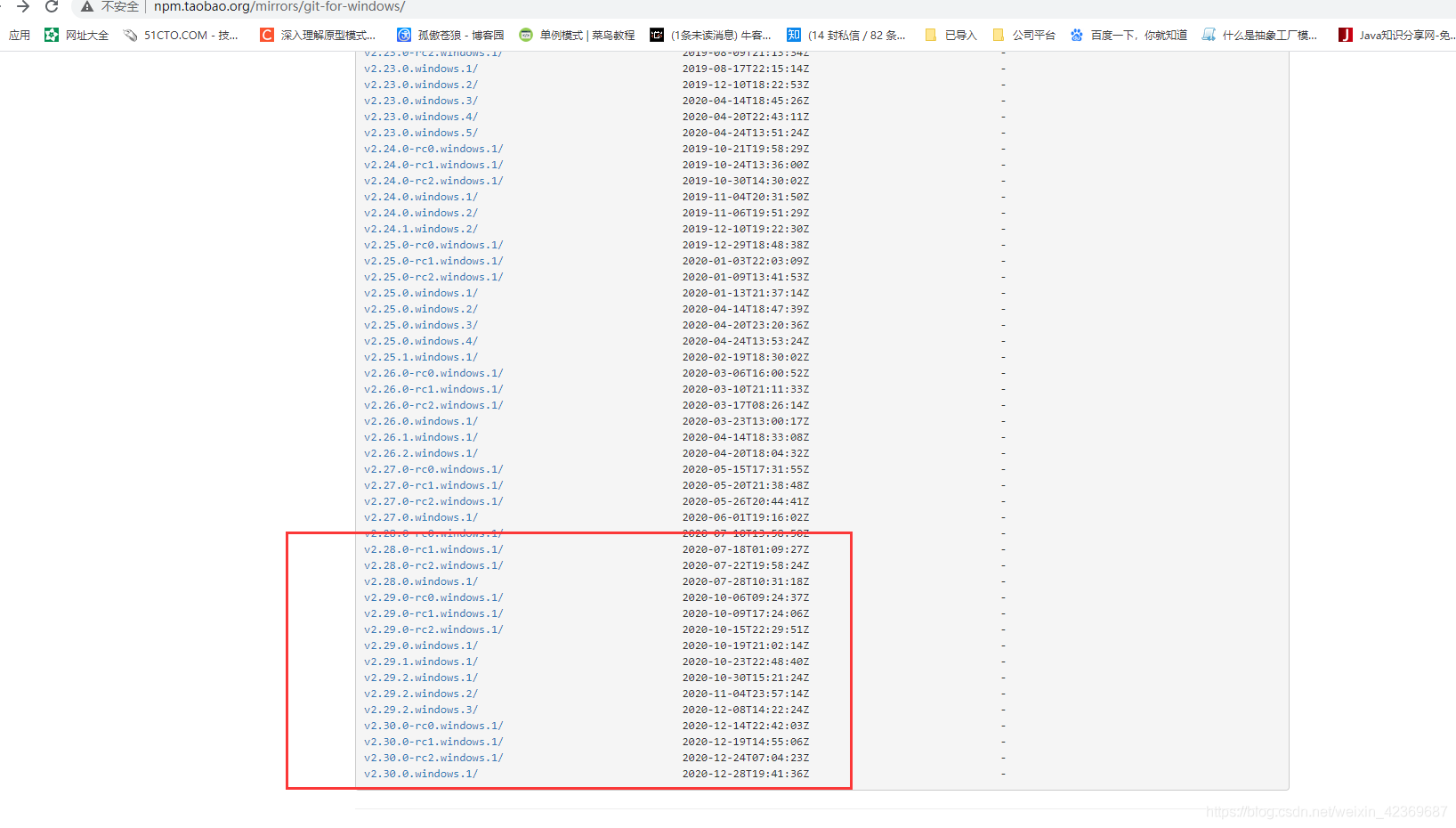Image resolution: width=1456 pixels, height=828 pixels.
Task: Open v2.29.0-rc2.windows.1/ directory link
Action: [x=433, y=629]
